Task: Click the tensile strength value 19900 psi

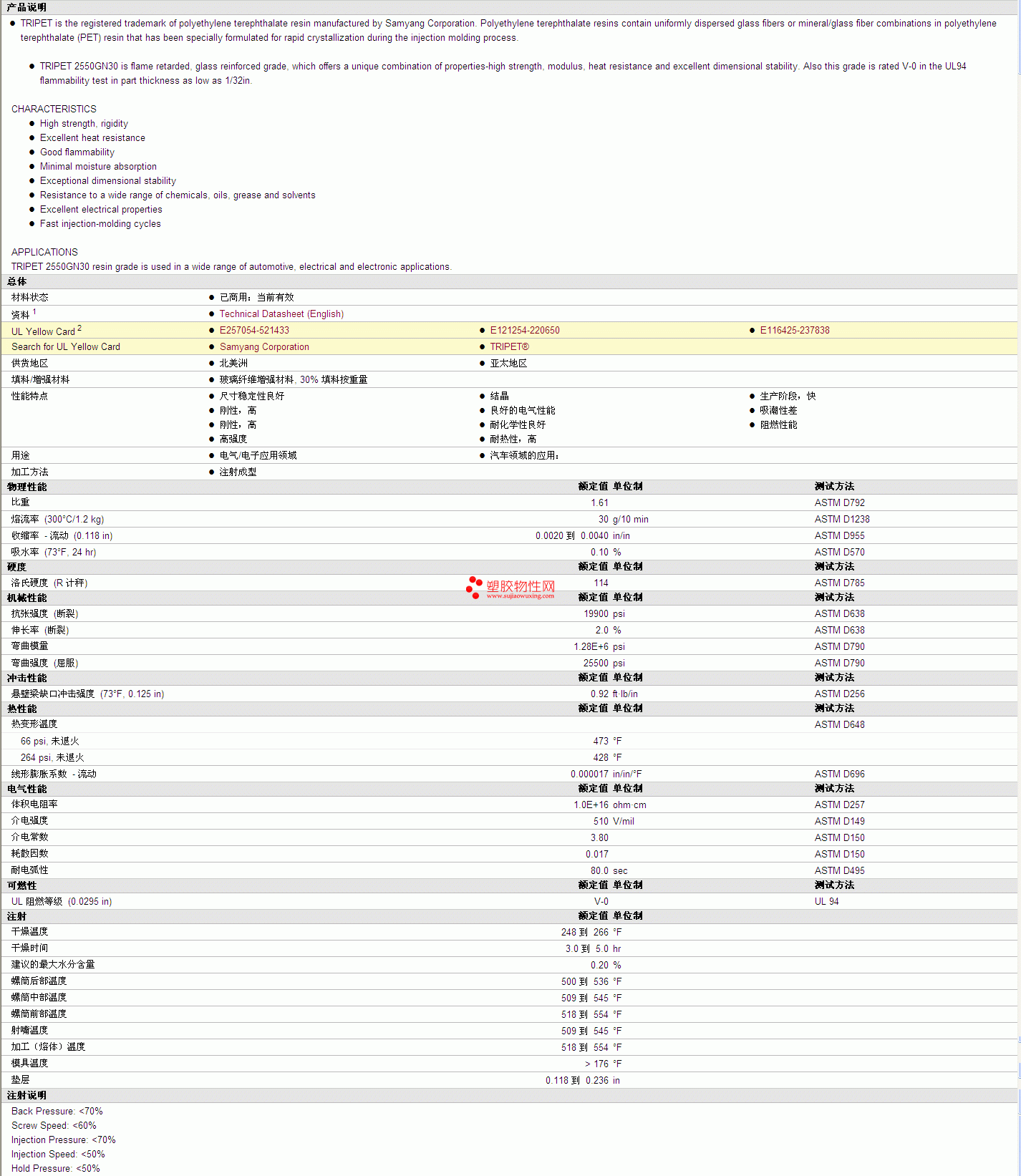Action: click(x=604, y=614)
